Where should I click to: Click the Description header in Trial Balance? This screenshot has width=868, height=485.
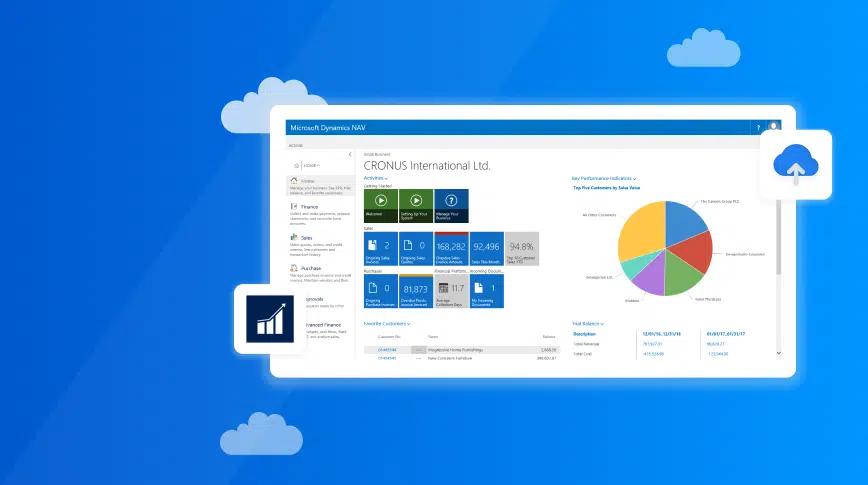click(x=585, y=334)
